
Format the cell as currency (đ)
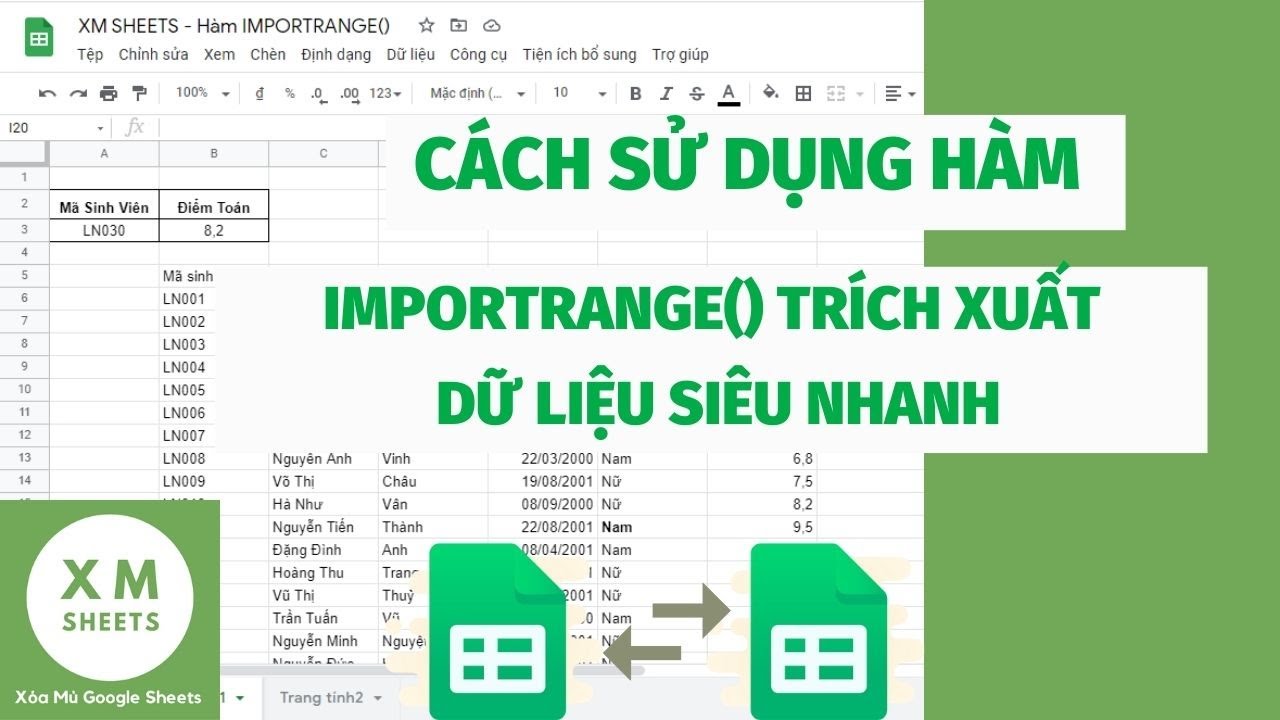pos(260,93)
